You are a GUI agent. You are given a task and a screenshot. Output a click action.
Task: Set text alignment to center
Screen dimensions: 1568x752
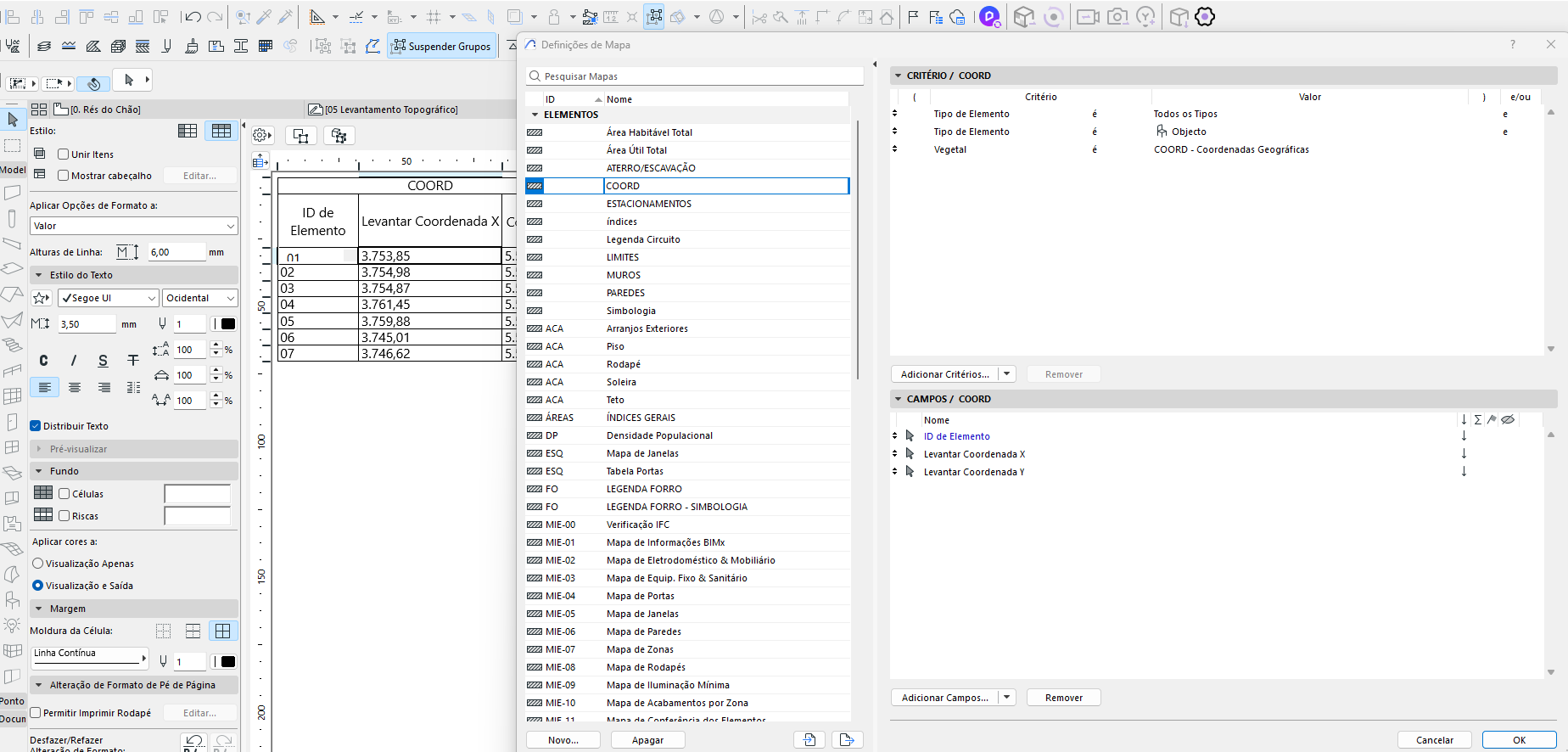point(75,387)
